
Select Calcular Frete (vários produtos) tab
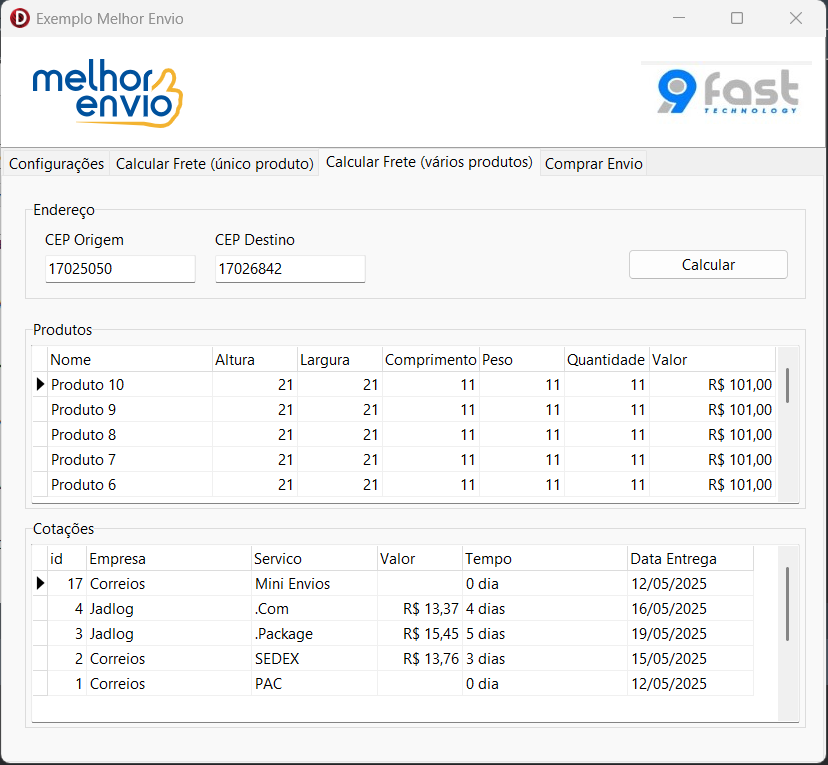429,162
